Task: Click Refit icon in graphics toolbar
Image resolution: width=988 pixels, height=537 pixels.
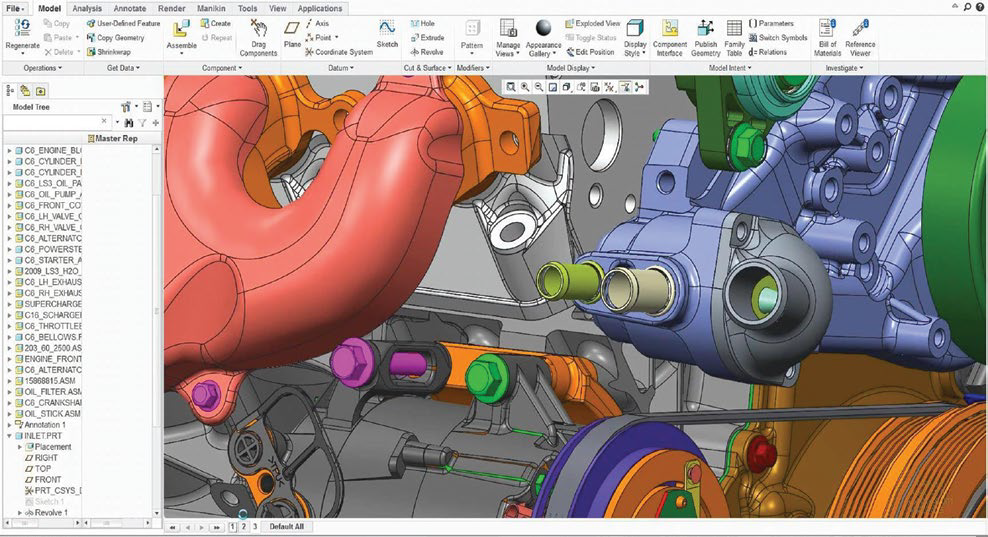Action: point(511,88)
